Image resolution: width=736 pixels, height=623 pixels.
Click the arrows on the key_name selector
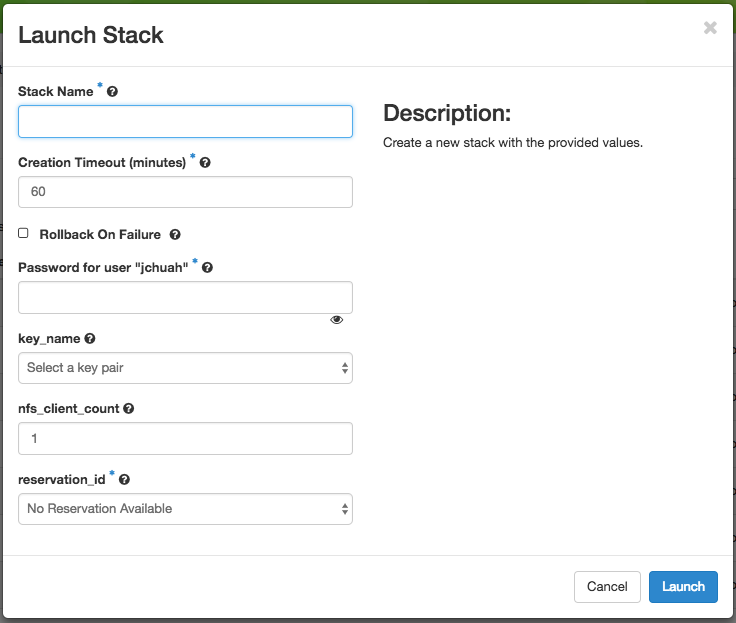(x=345, y=368)
